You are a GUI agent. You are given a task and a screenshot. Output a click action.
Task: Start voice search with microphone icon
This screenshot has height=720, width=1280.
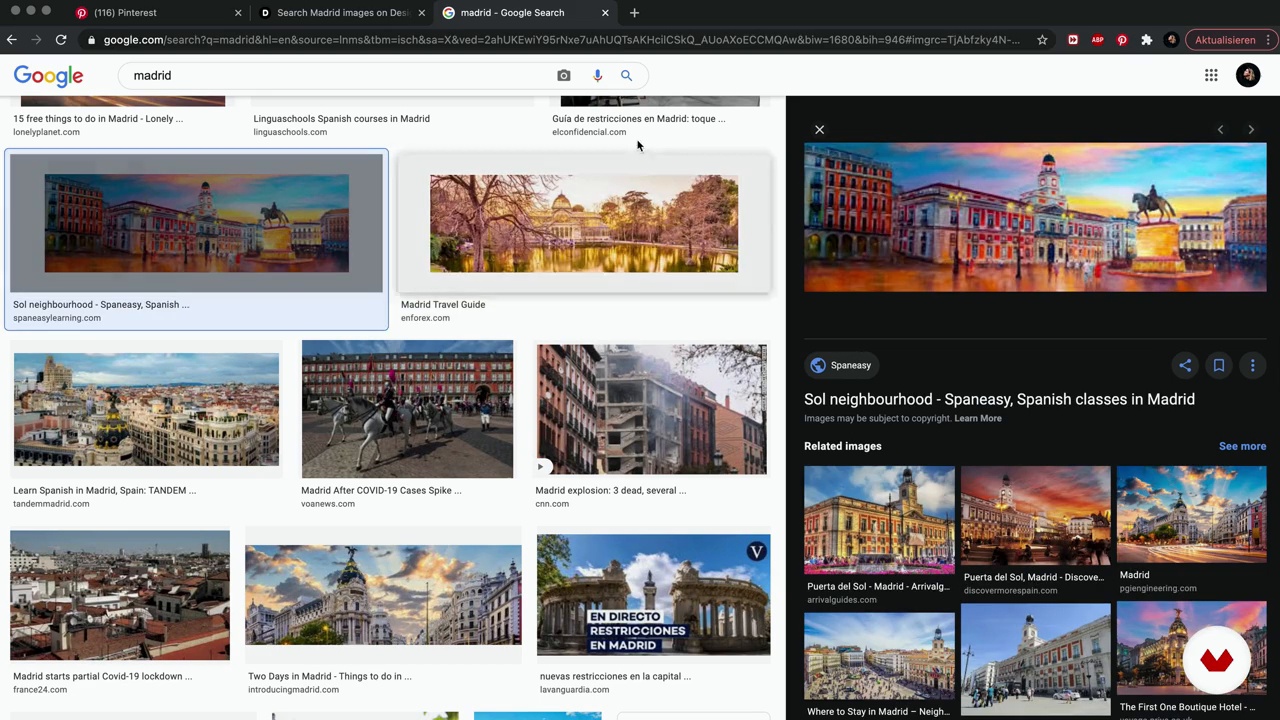coord(597,75)
